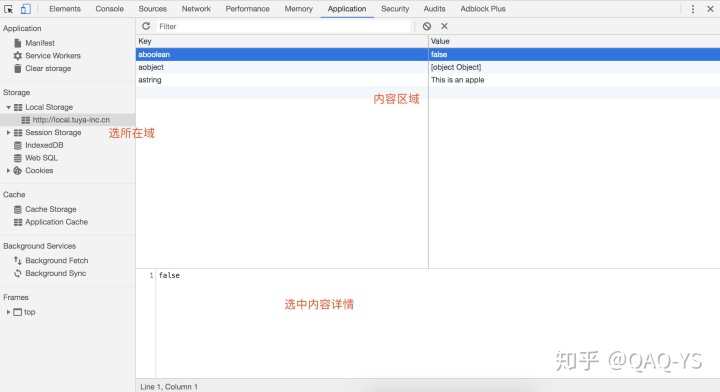Go to the Memory tab
The width and height of the screenshot is (720, 392).
coord(298,9)
